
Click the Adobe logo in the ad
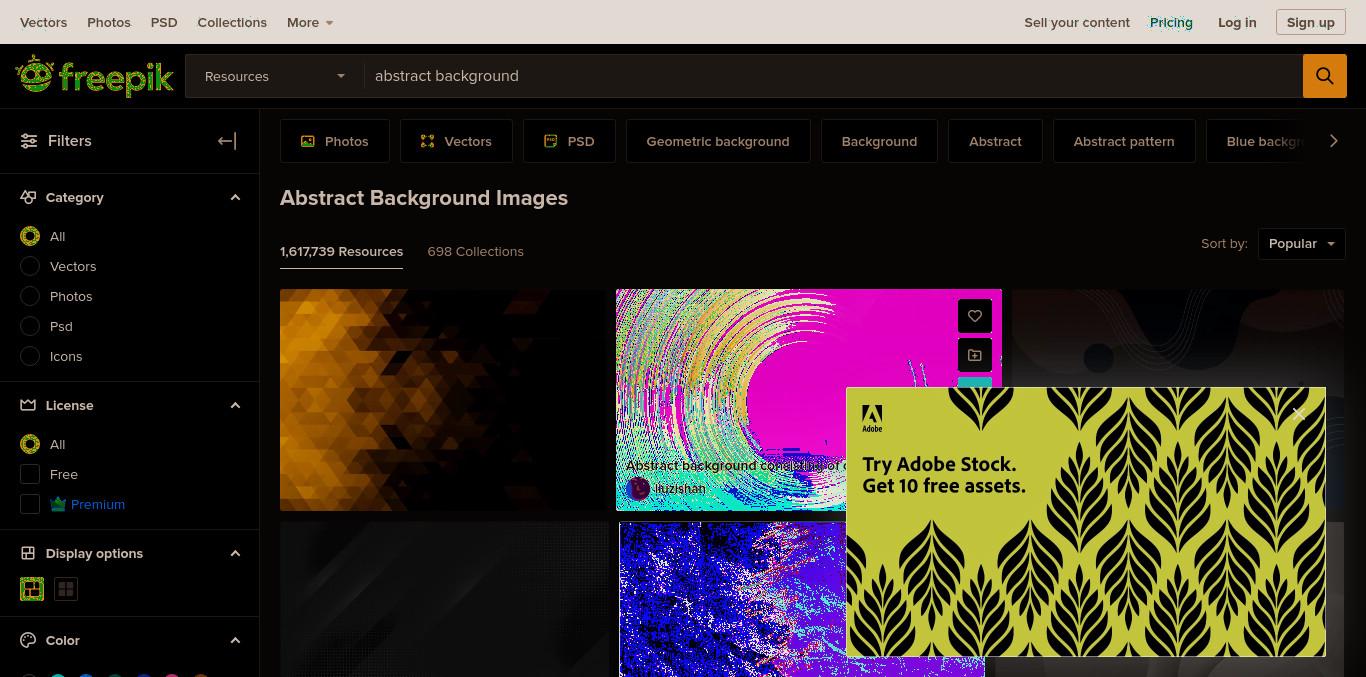(x=872, y=418)
